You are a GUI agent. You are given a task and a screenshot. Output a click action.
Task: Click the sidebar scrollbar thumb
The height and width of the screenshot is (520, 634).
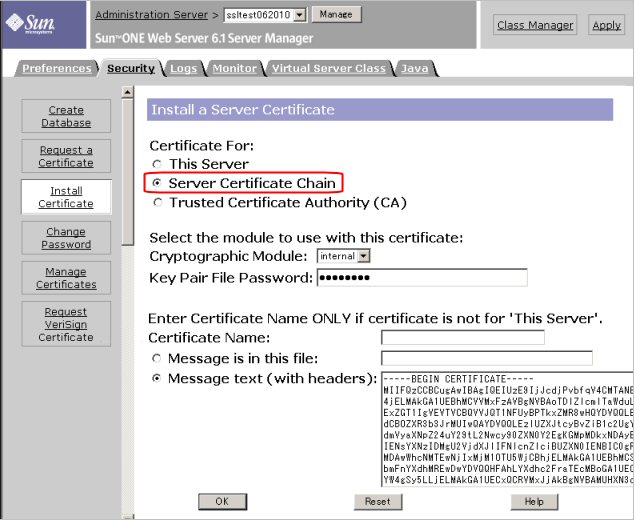(127, 172)
